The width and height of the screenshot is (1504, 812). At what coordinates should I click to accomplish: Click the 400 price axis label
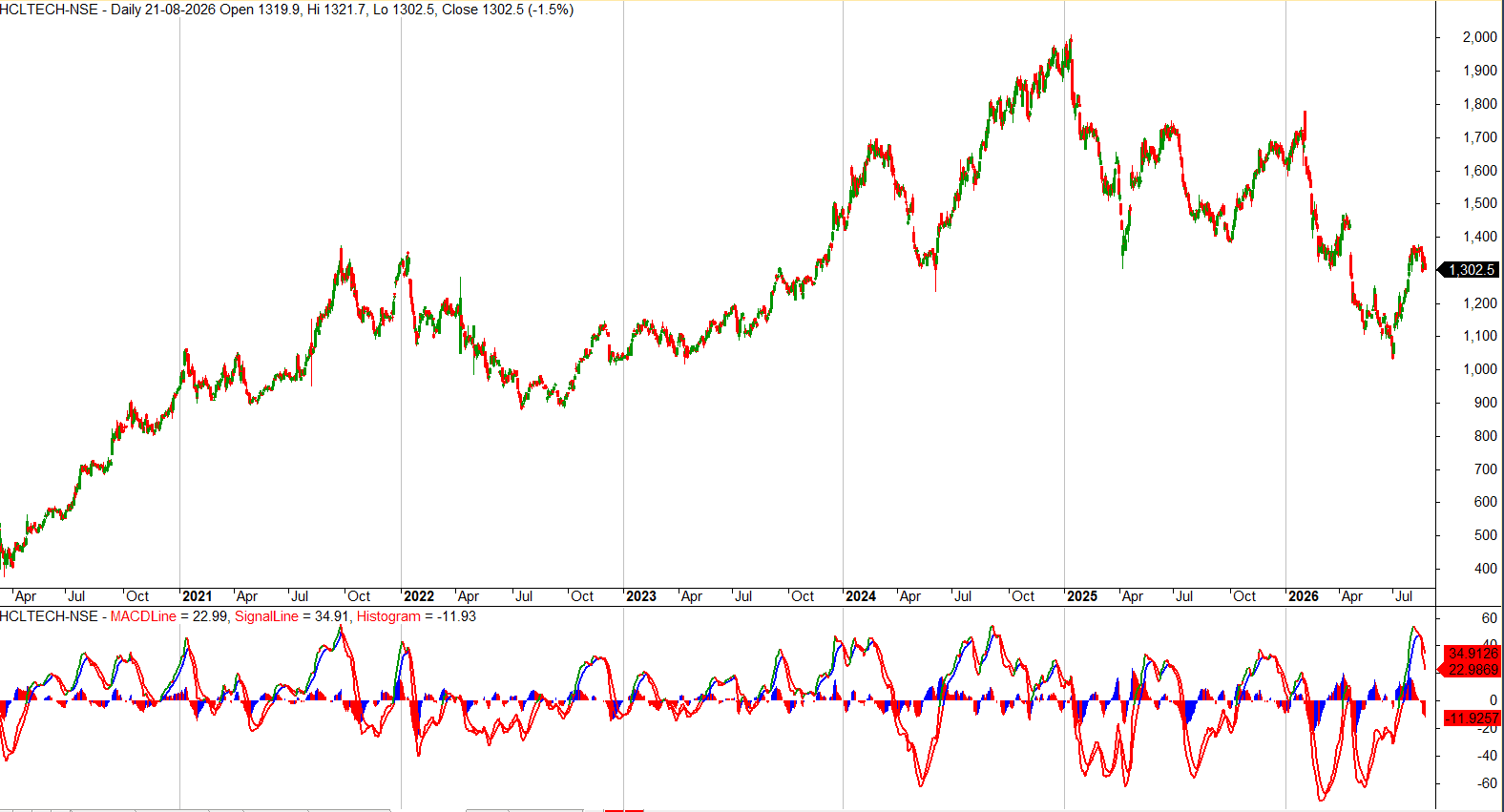click(1486, 569)
